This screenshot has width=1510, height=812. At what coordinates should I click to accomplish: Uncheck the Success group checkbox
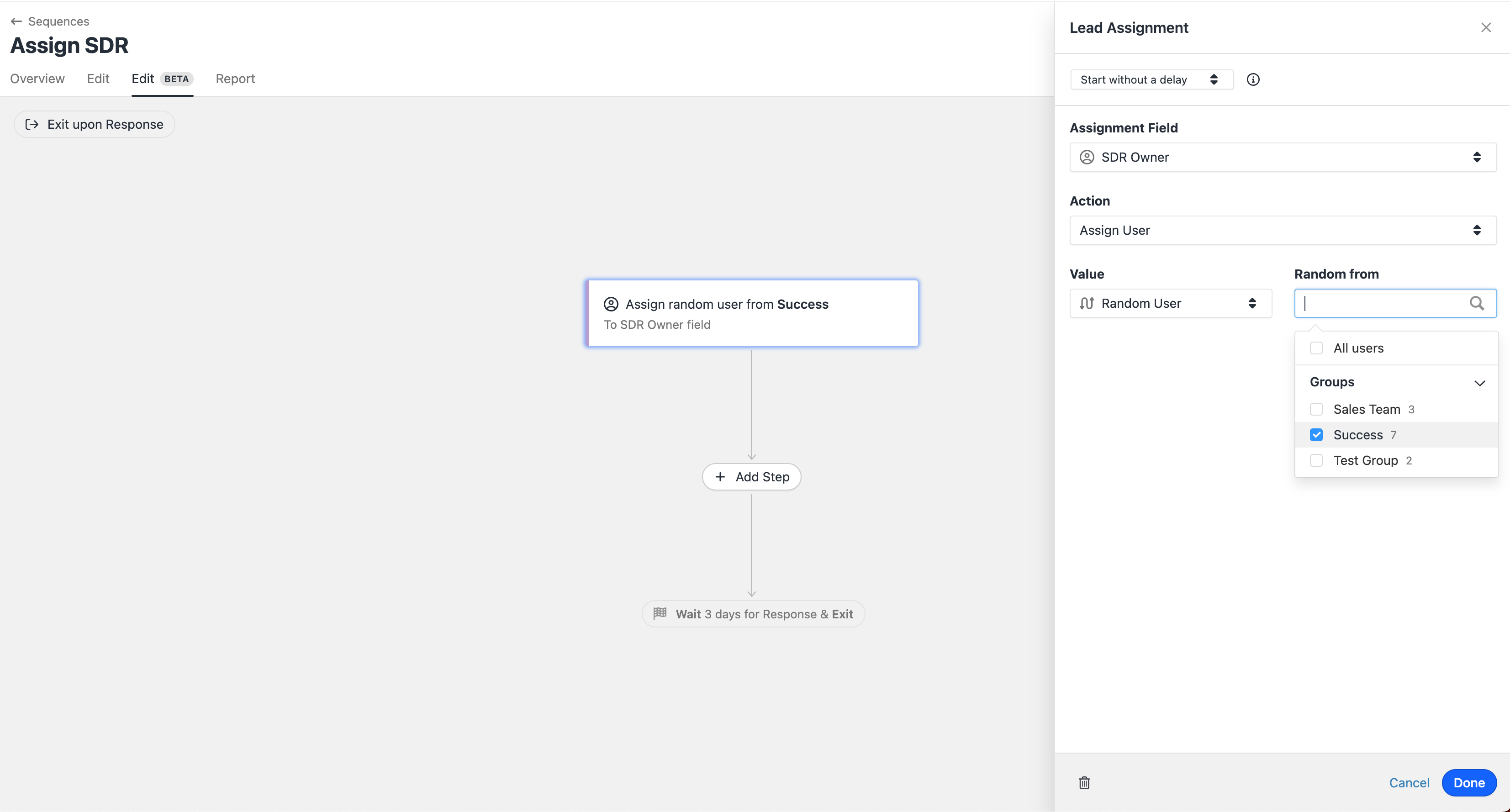pos(1317,434)
